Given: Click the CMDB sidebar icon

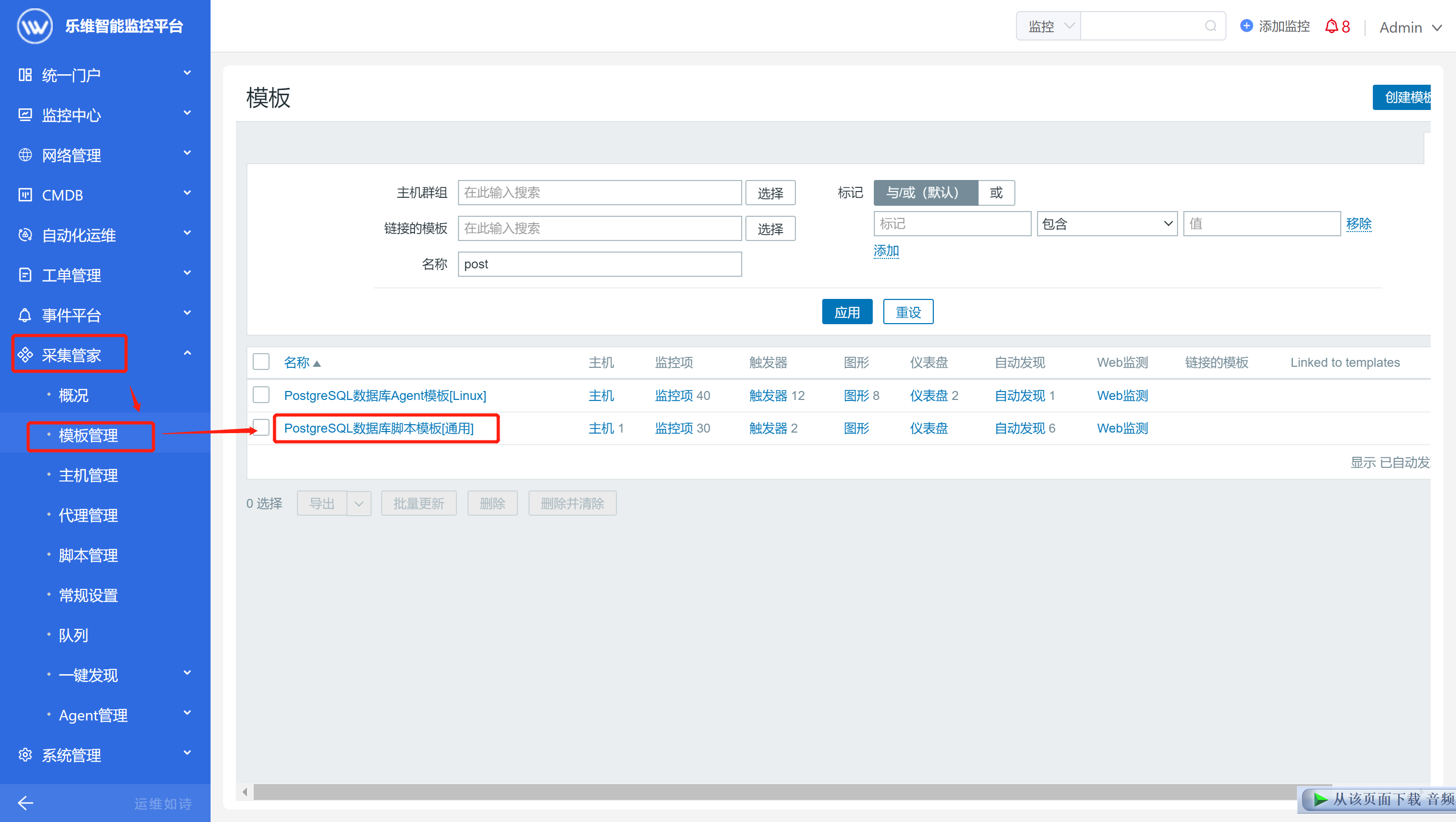Looking at the screenshot, I should [25, 195].
